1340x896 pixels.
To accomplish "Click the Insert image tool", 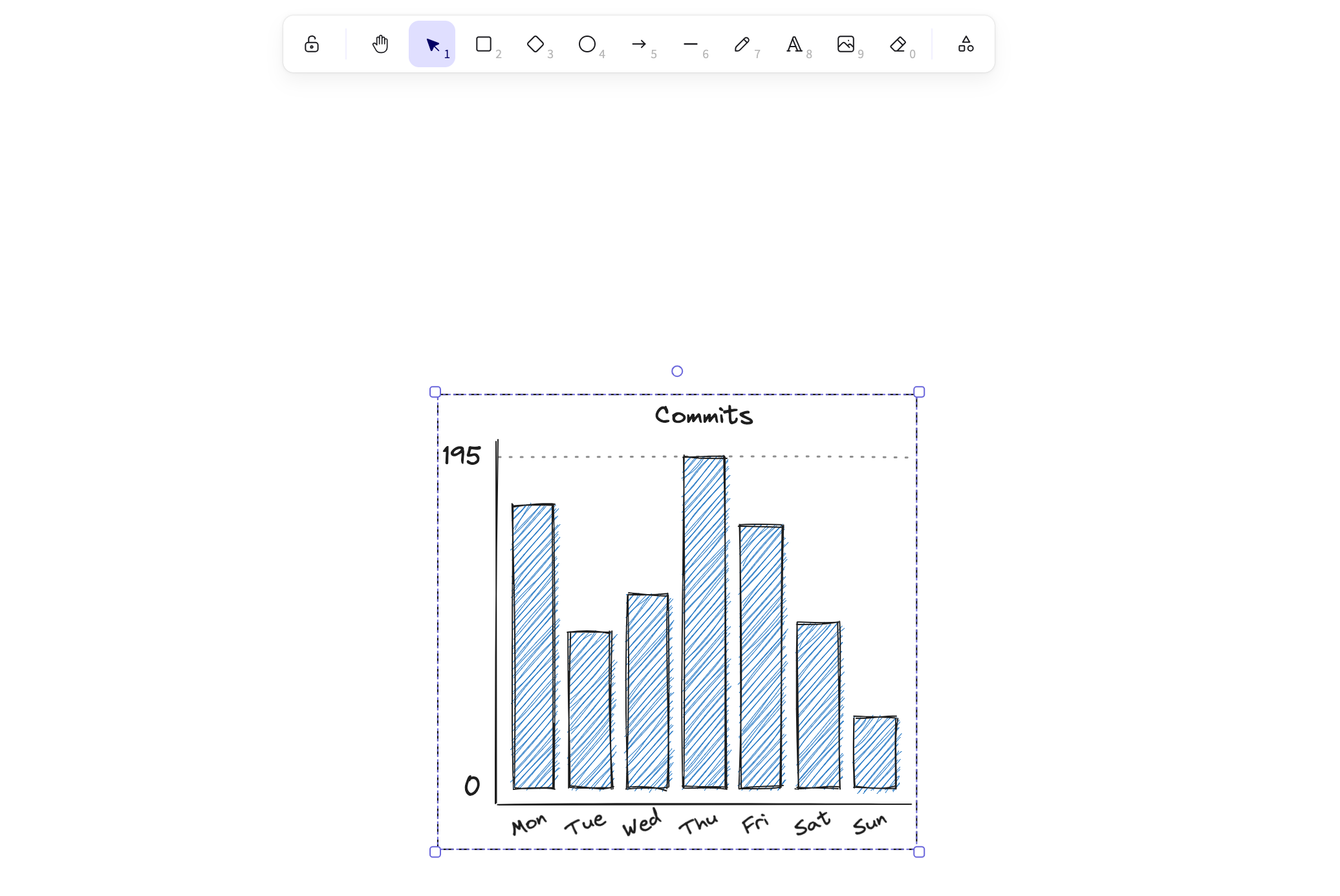I will 846,44.
